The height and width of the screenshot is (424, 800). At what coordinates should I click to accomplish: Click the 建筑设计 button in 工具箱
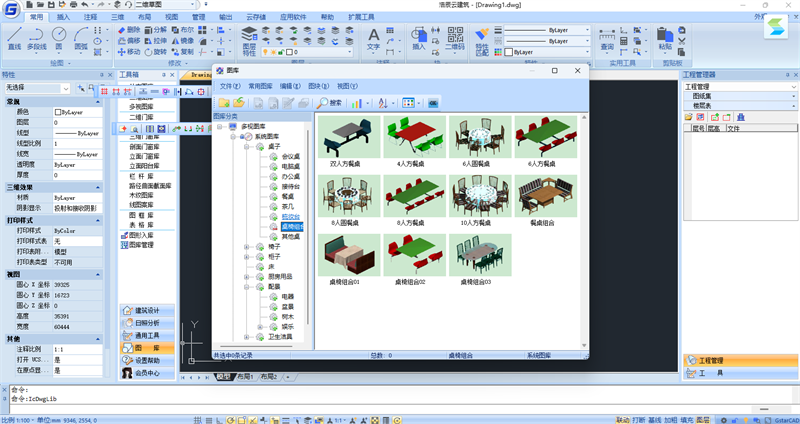pyautogui.click(x=147, y=311)
